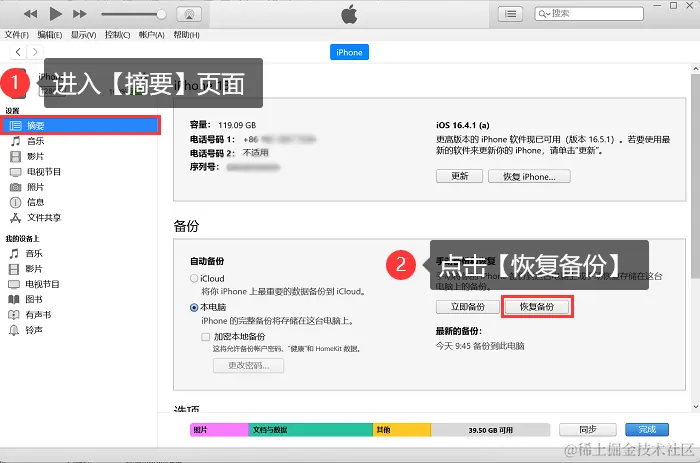Click the 备份 section heading
The height and width of the screenshot is (463, 700).
(186, 226)
